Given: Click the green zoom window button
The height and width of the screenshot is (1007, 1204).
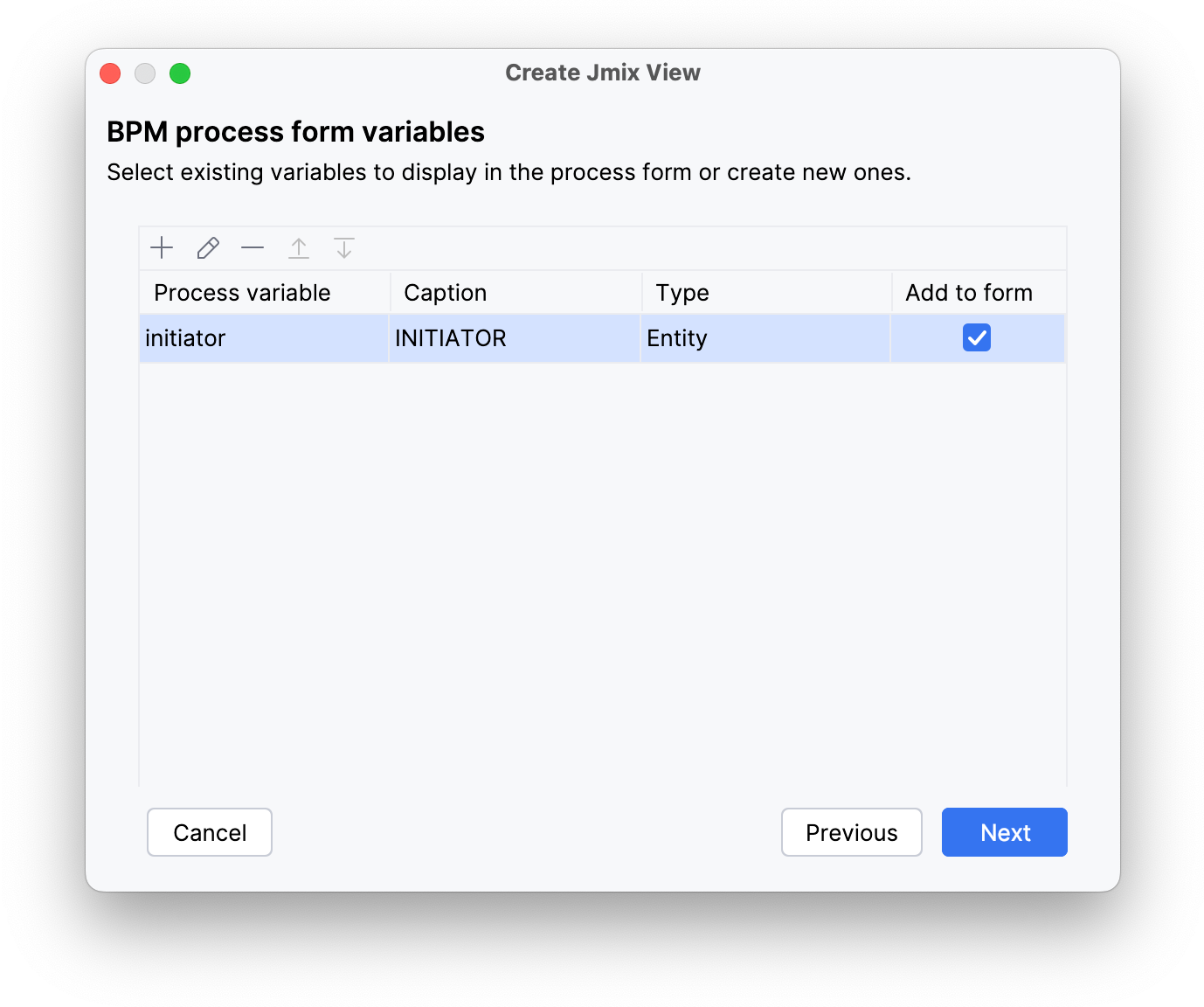Looking at the screenshot, I should (180, 73).
